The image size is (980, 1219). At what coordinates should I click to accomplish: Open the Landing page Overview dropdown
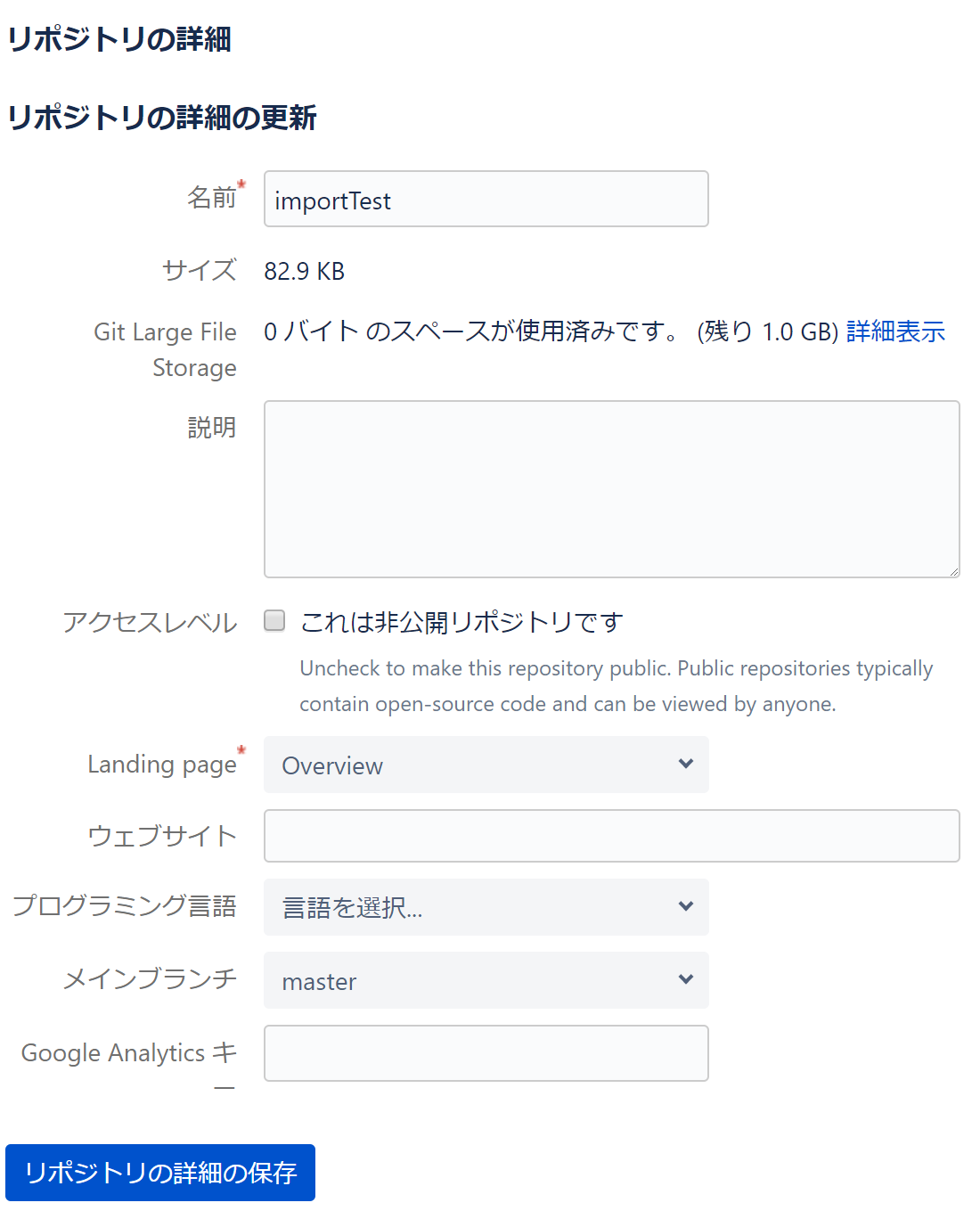(486, 765)
